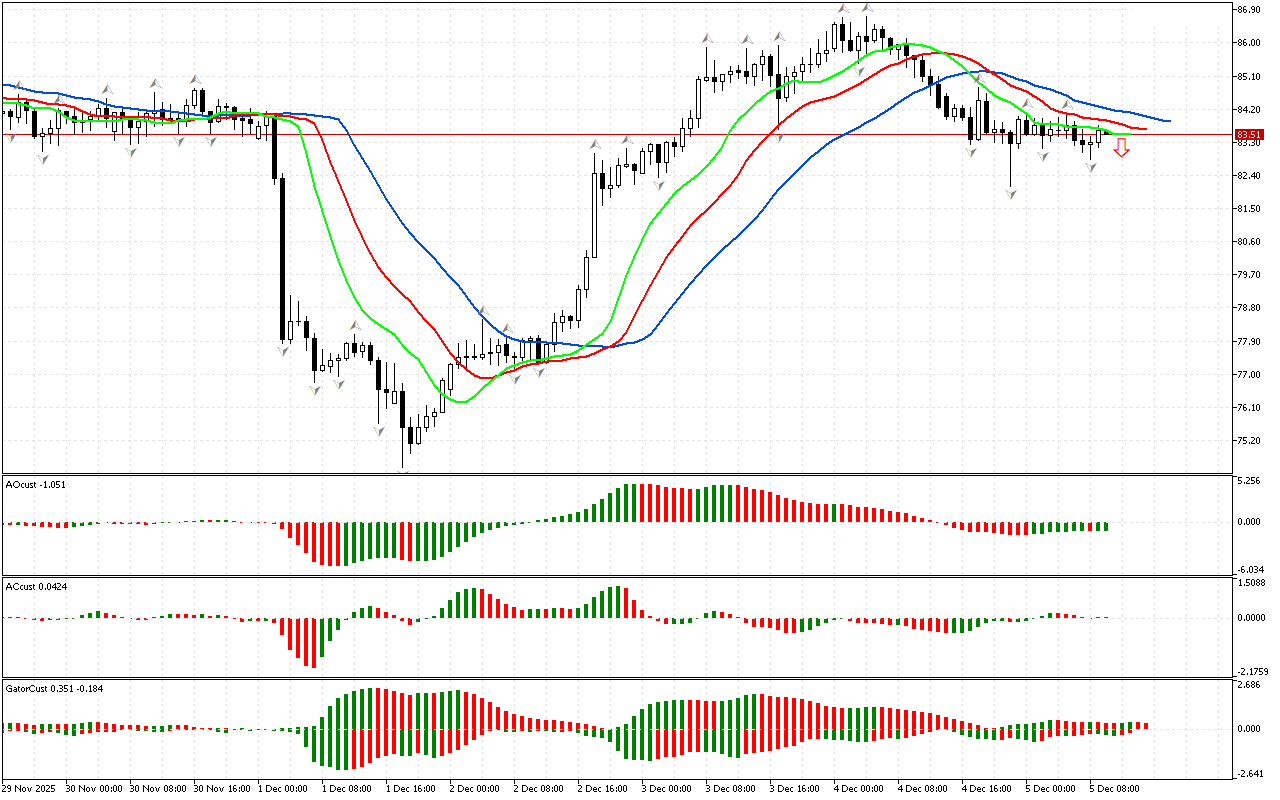The height and width of the screenshot is (800, 1280).
Task: Click the 75.20 price scale value
Action: click(x=1247, y=441)
